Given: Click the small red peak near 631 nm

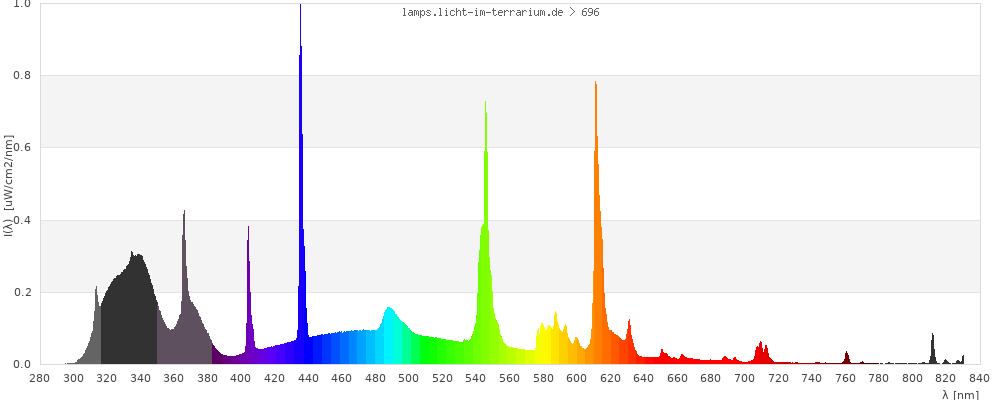Looking at the screenshot, I should pyautogui.click(x=629, y=342).
